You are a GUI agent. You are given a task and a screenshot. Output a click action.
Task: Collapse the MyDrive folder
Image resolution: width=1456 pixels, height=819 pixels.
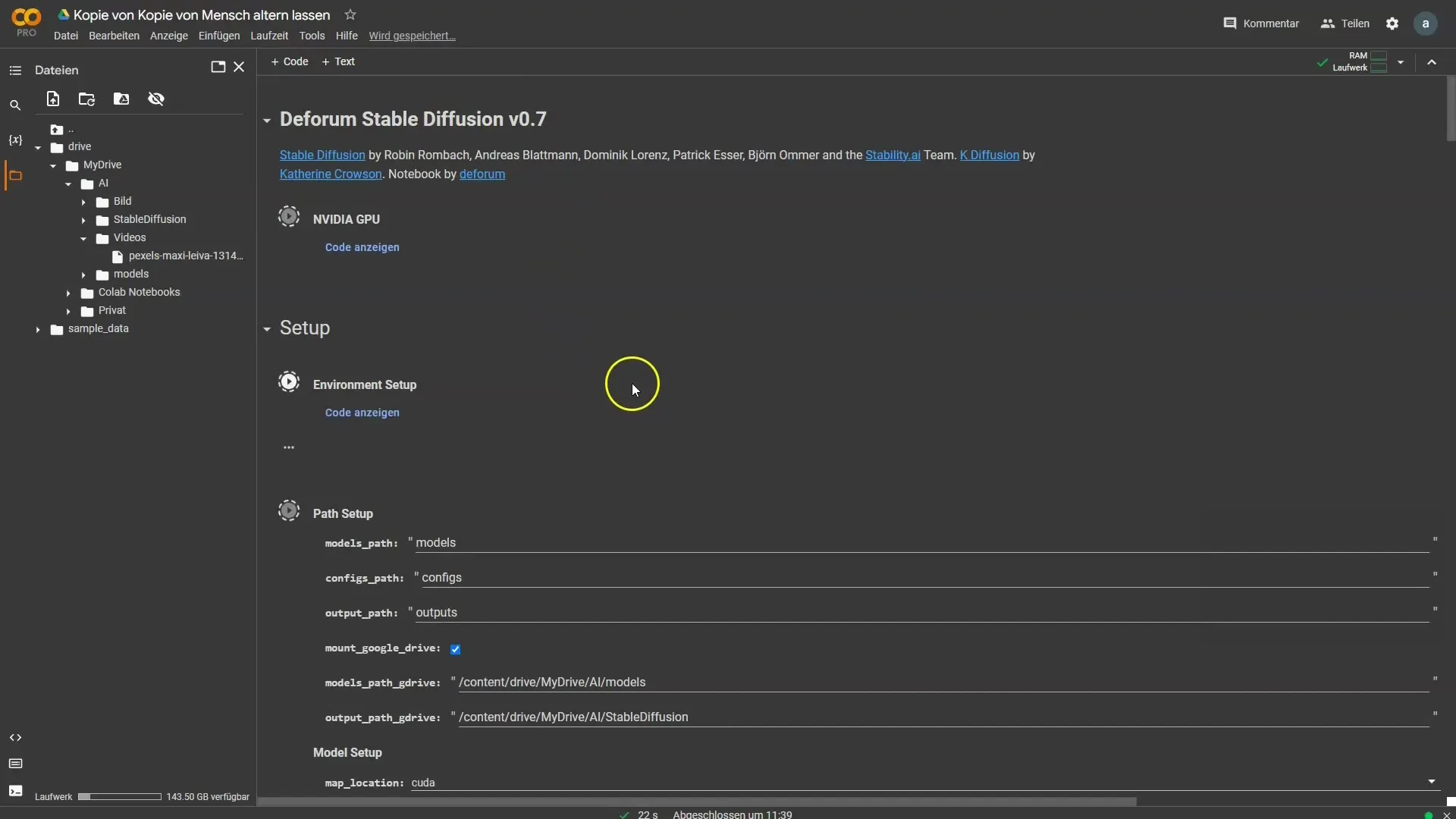coord(53,165)
